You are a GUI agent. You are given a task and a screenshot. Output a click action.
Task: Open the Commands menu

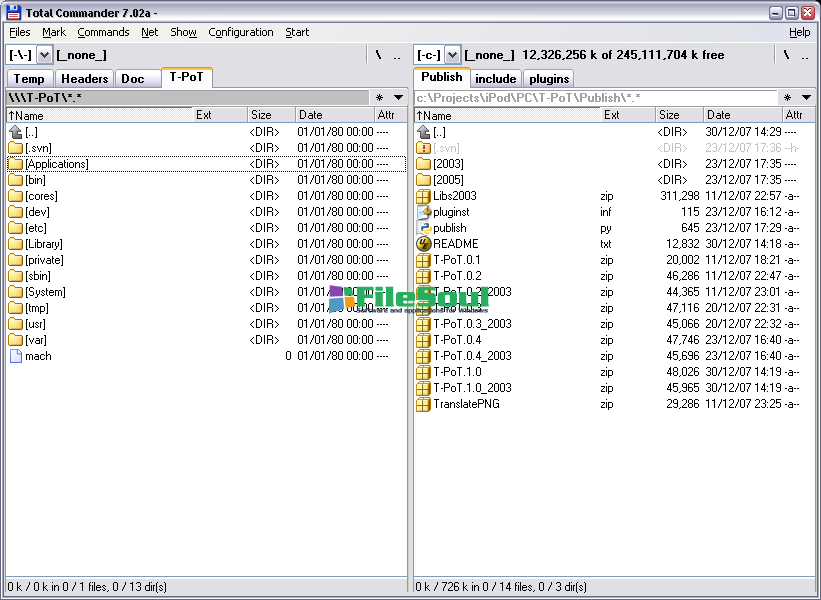pyautogui.click(x=103, y=32)
